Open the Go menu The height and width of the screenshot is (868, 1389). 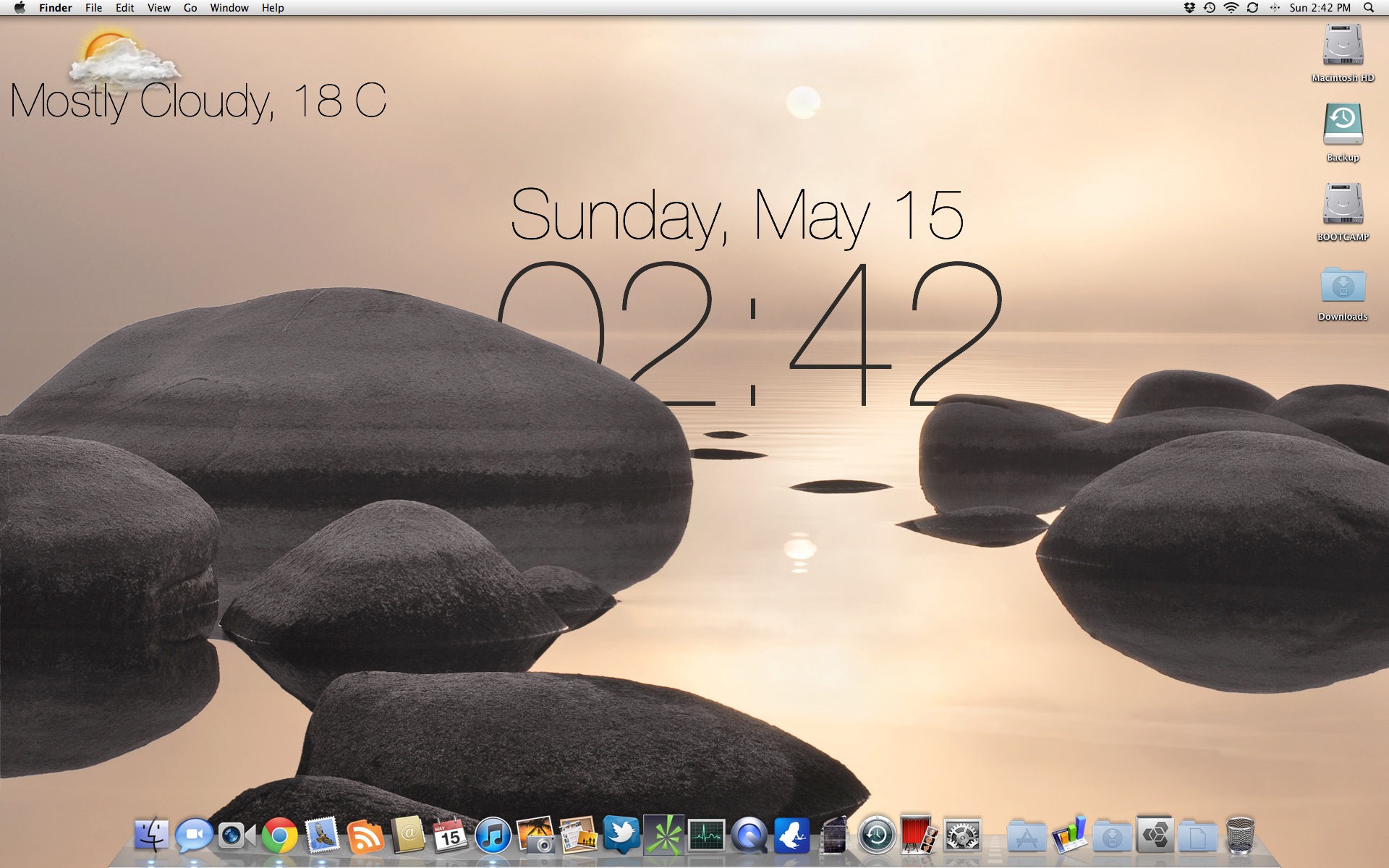click(x=190, y=8)
